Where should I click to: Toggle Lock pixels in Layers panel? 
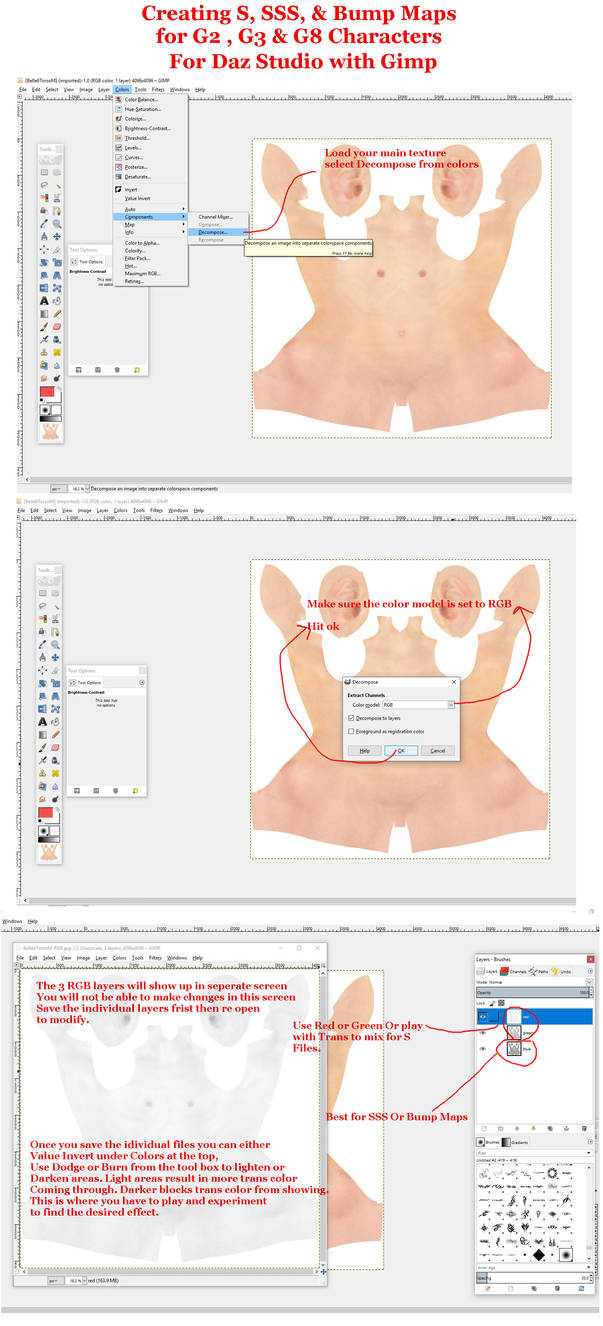click(492, 1003)
